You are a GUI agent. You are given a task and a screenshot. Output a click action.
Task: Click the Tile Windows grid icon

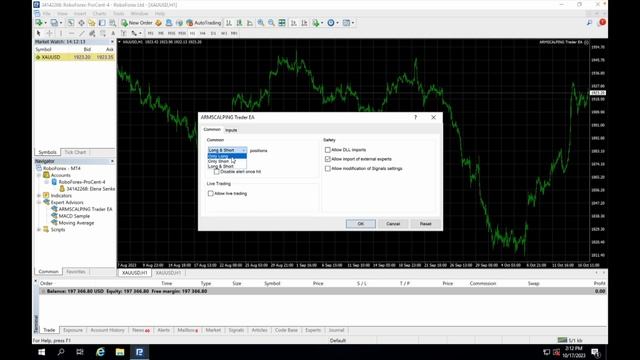tap(282, 23)
